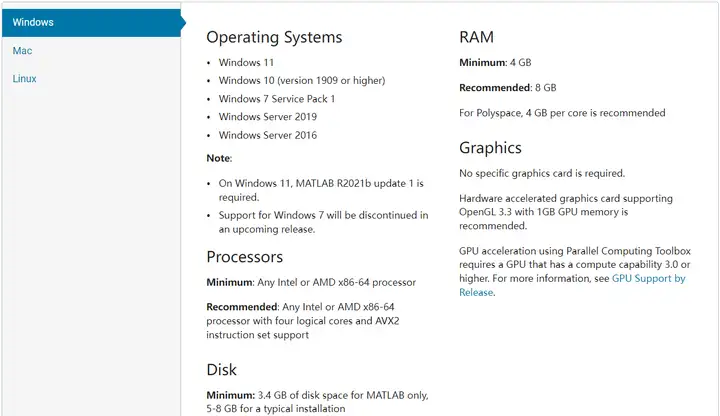Click the Windows 7 Service Pack 1 entry
The image size is (720, 416).
point(277,99)
